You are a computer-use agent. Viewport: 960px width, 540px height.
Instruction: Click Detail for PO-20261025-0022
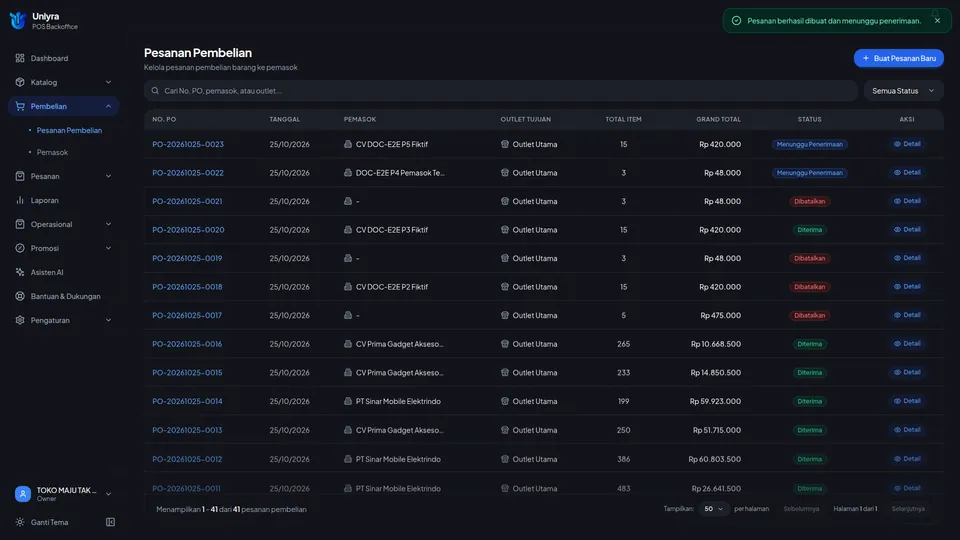[x=907, y=173]
